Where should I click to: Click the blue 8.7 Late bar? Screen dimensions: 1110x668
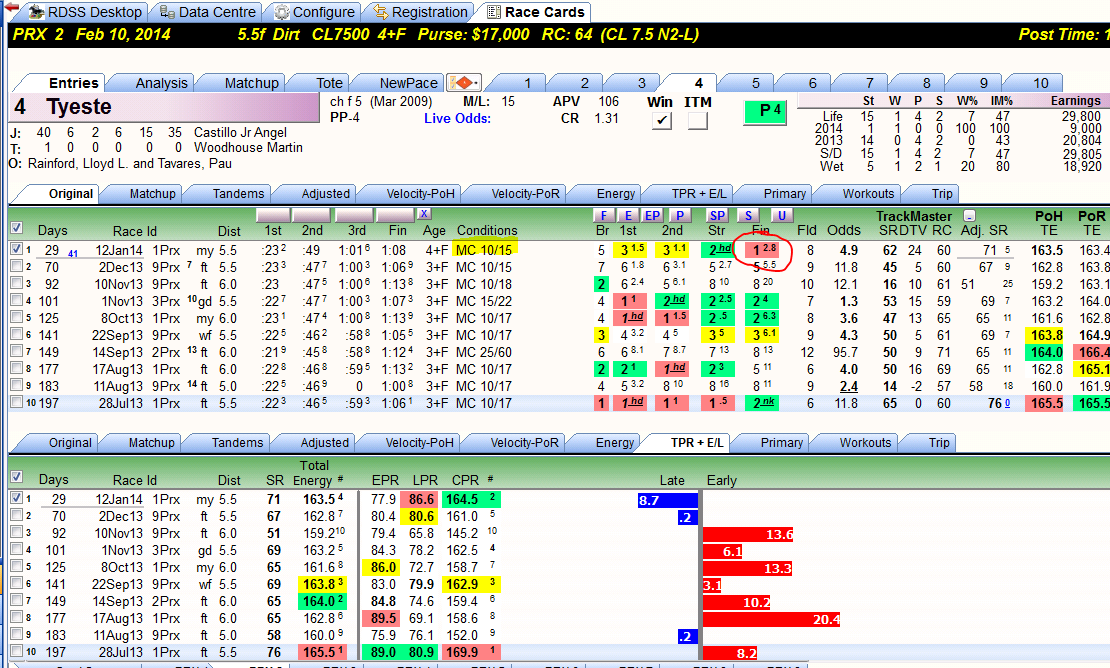pyautogui.click(x=668, y=500)
